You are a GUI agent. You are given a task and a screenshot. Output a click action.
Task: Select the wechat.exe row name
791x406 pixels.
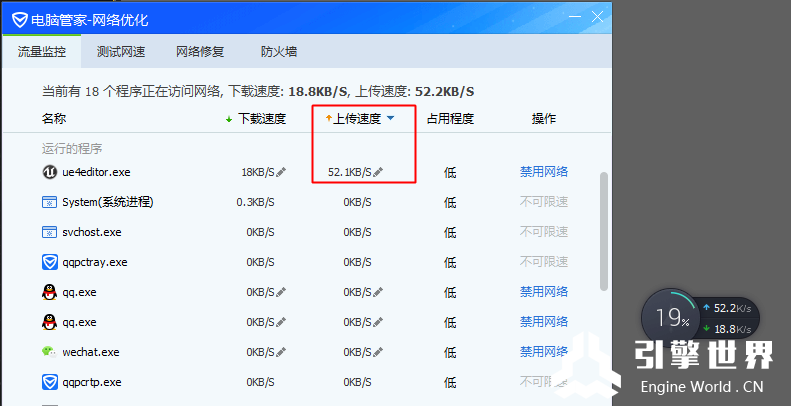pos(91,352)
